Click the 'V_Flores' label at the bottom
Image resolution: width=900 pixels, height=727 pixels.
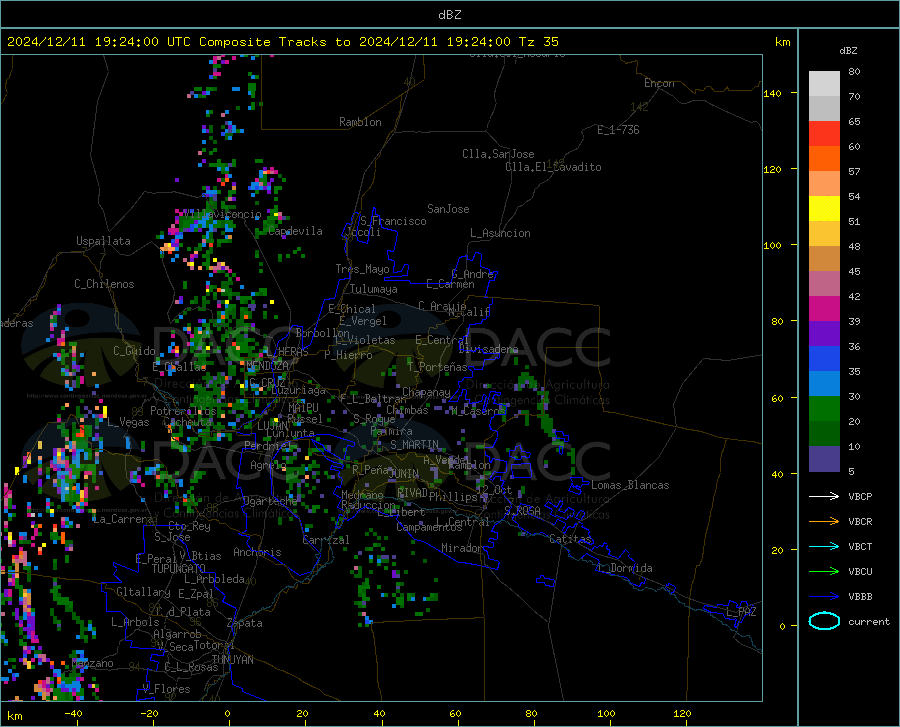(x=166, y=689)
